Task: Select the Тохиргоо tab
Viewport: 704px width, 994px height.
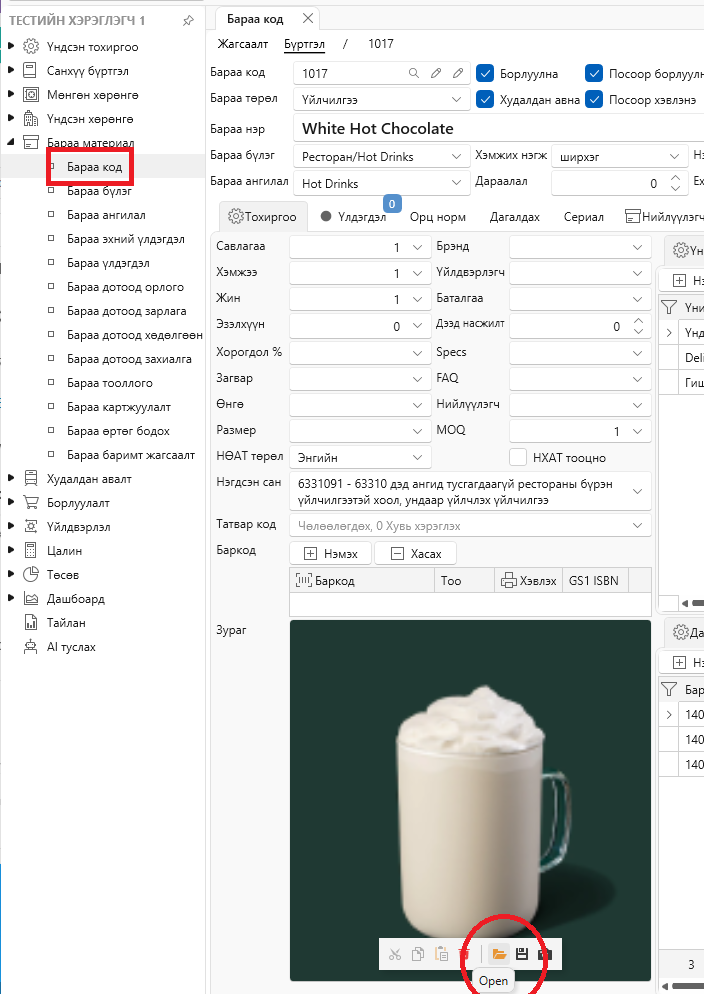Action: (x=262, y=217)
